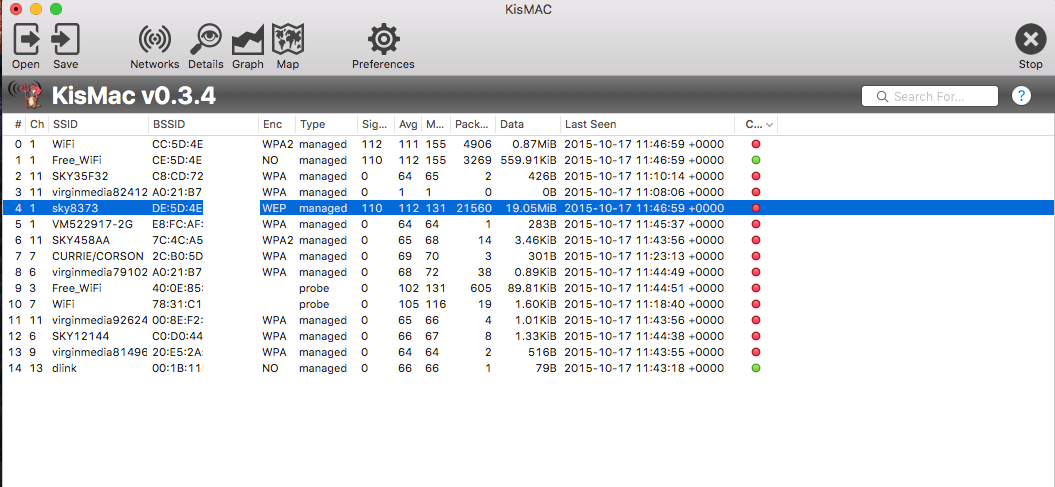Click last seen 11:43:18 timestamp
This screenshot has height=487, width=1055.
click(644, 368)
